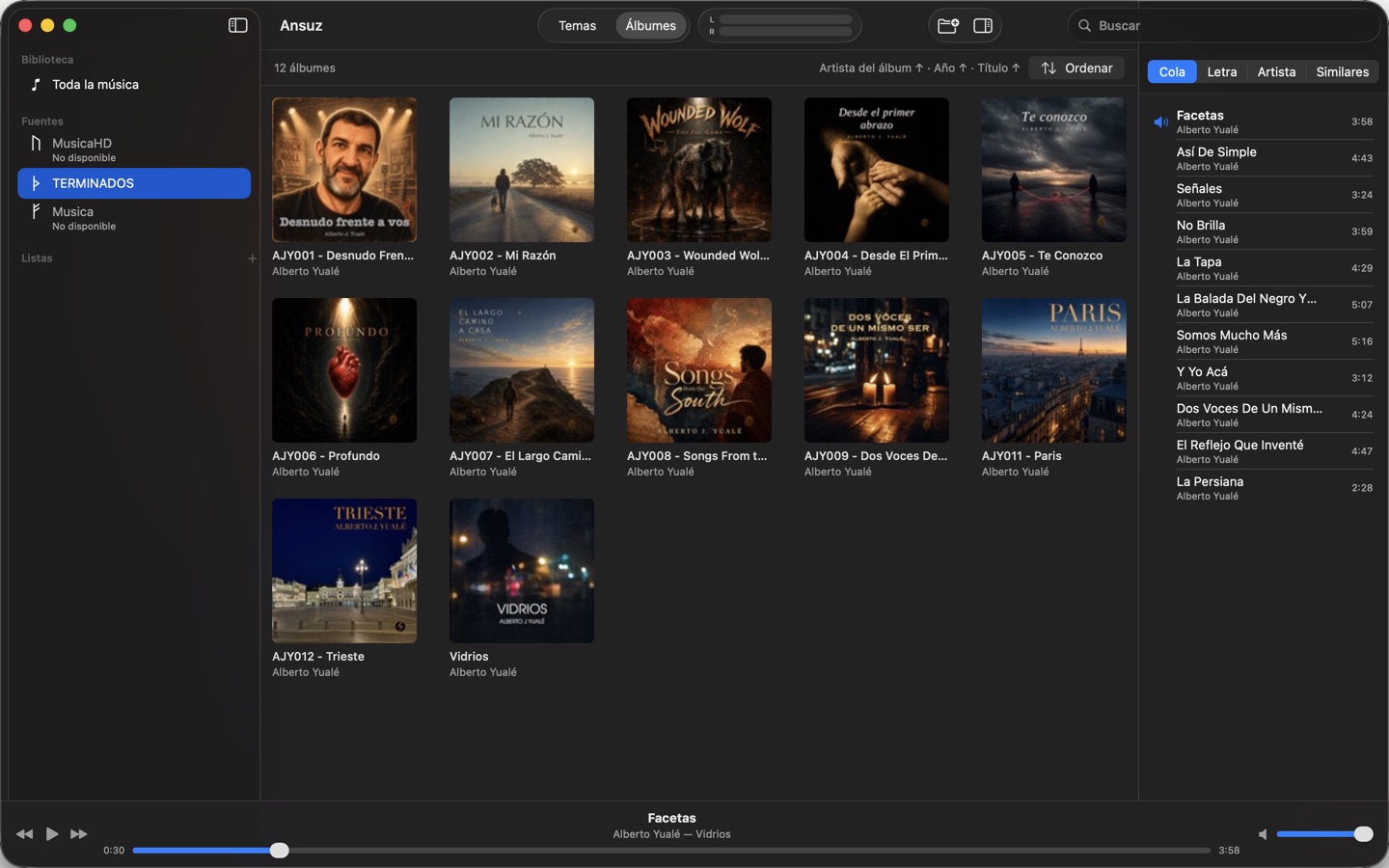Viewport: 1389px width, 868px height.
Task: Click the L/R level meter
Action: click(x=779, y=26)
